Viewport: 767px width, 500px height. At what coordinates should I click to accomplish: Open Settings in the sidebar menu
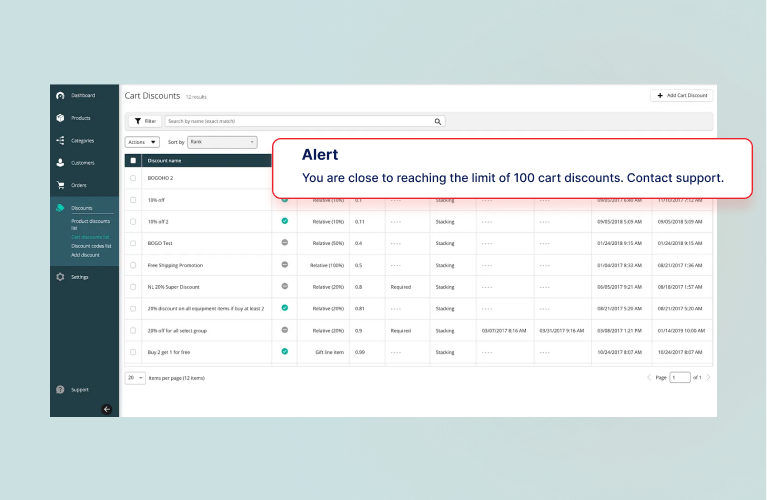click(80, 277)
